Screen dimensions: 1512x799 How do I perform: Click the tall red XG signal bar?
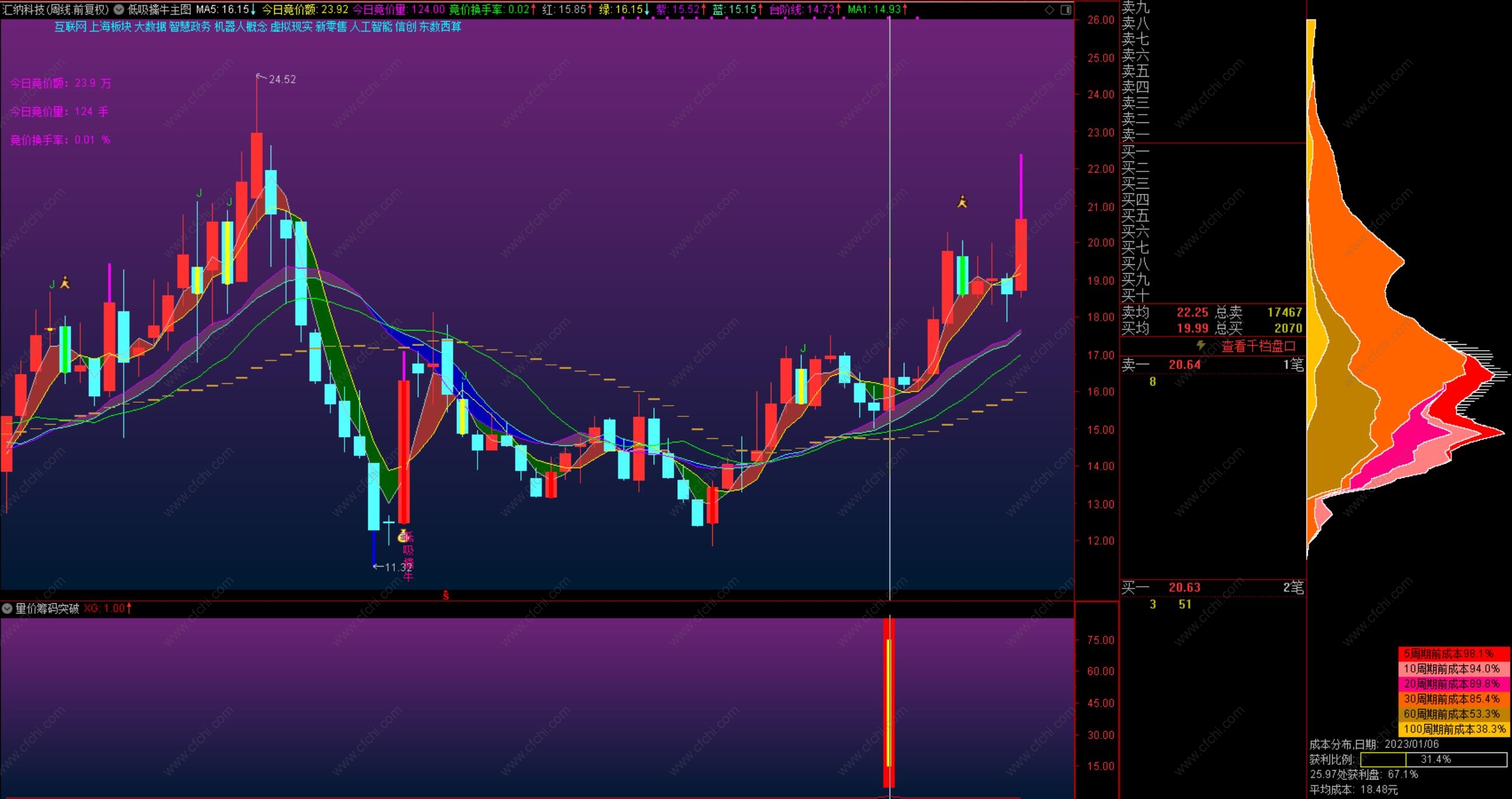pyautogui.click(x=888, y=703)
